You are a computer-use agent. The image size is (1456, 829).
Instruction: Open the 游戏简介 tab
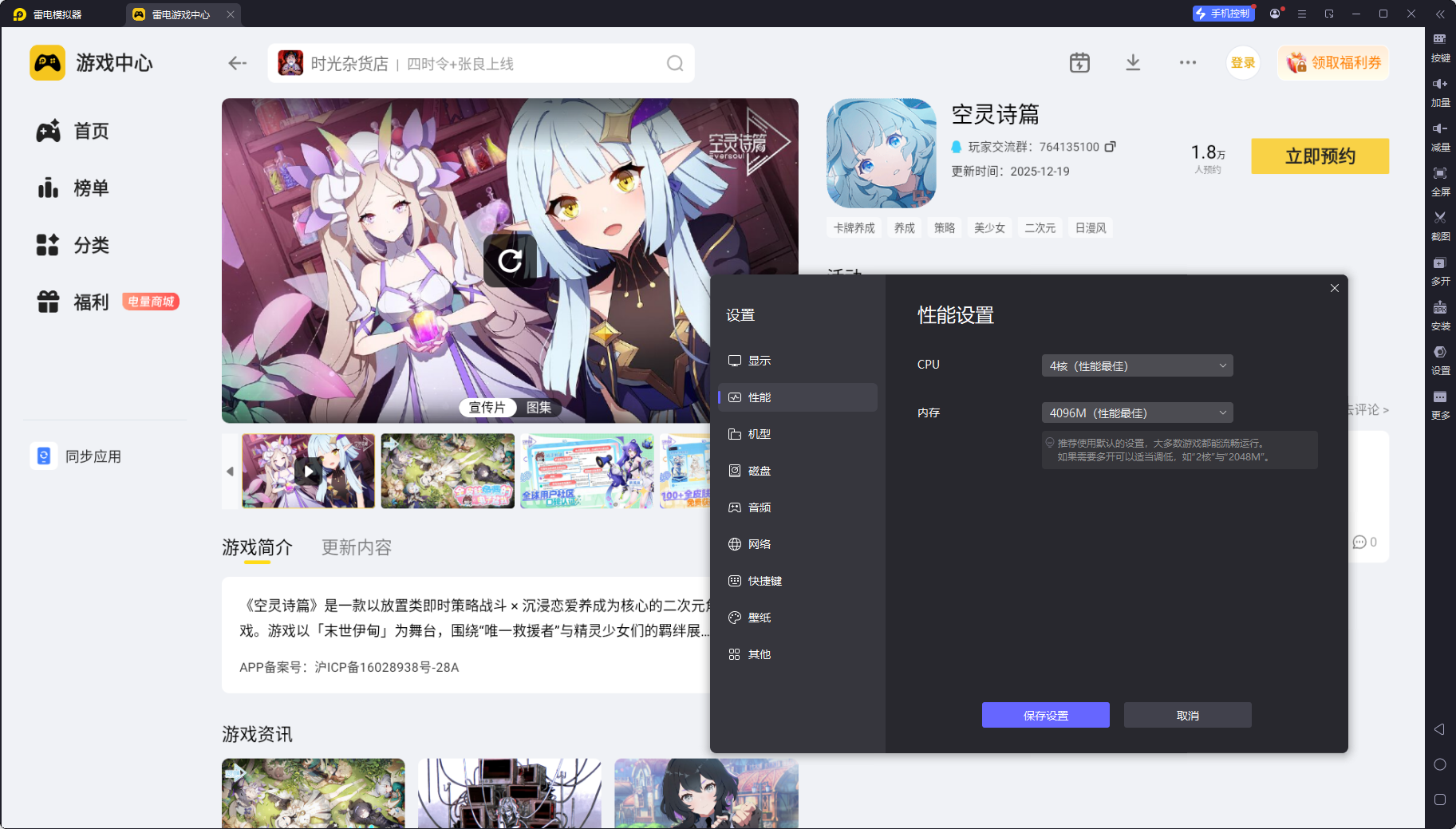tap(257, 547)
